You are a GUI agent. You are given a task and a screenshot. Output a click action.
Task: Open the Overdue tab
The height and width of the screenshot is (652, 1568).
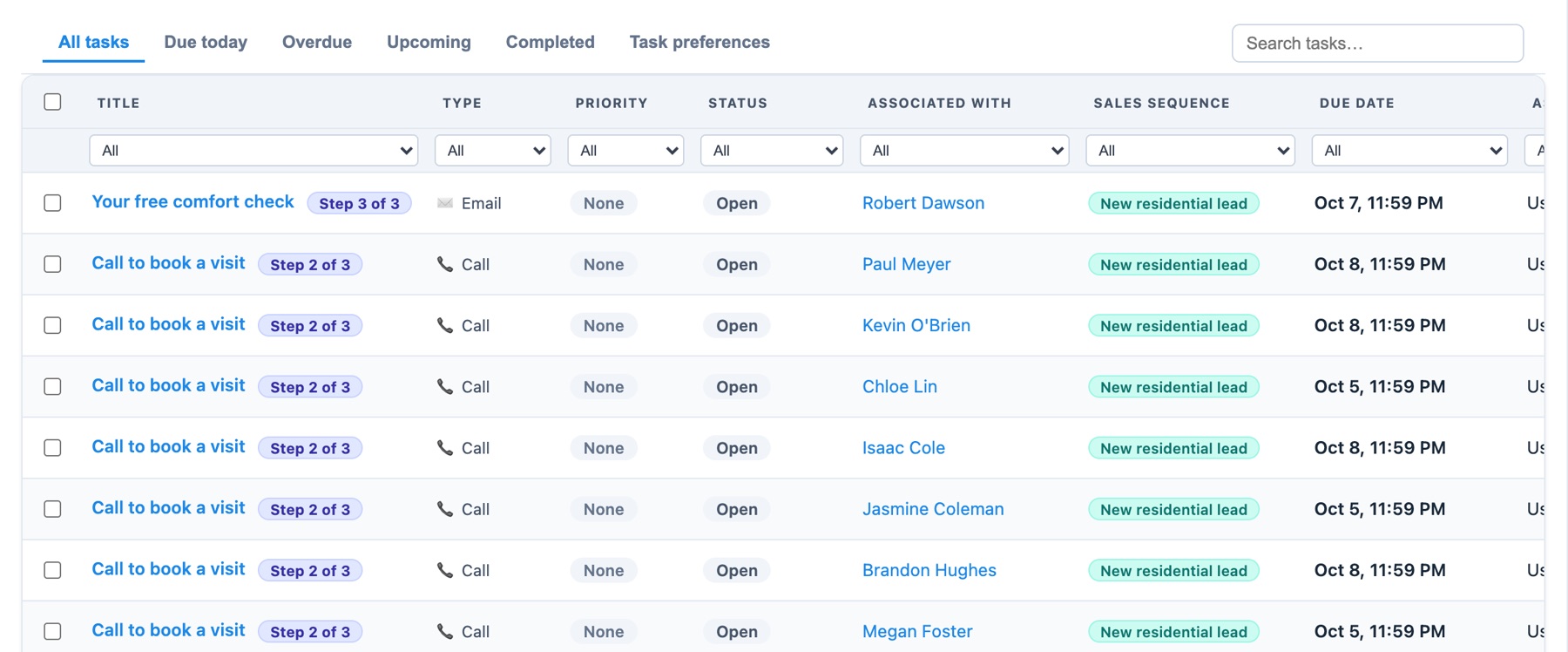coord(317,42)
